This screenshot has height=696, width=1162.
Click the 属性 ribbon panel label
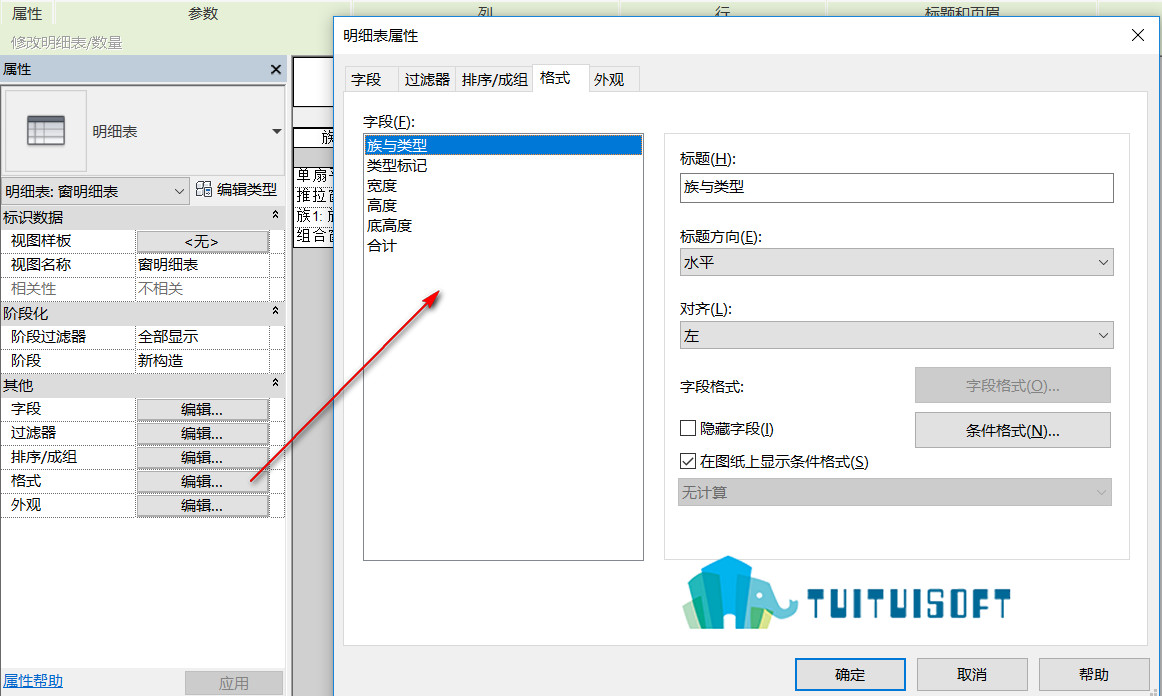coord(27,13)
